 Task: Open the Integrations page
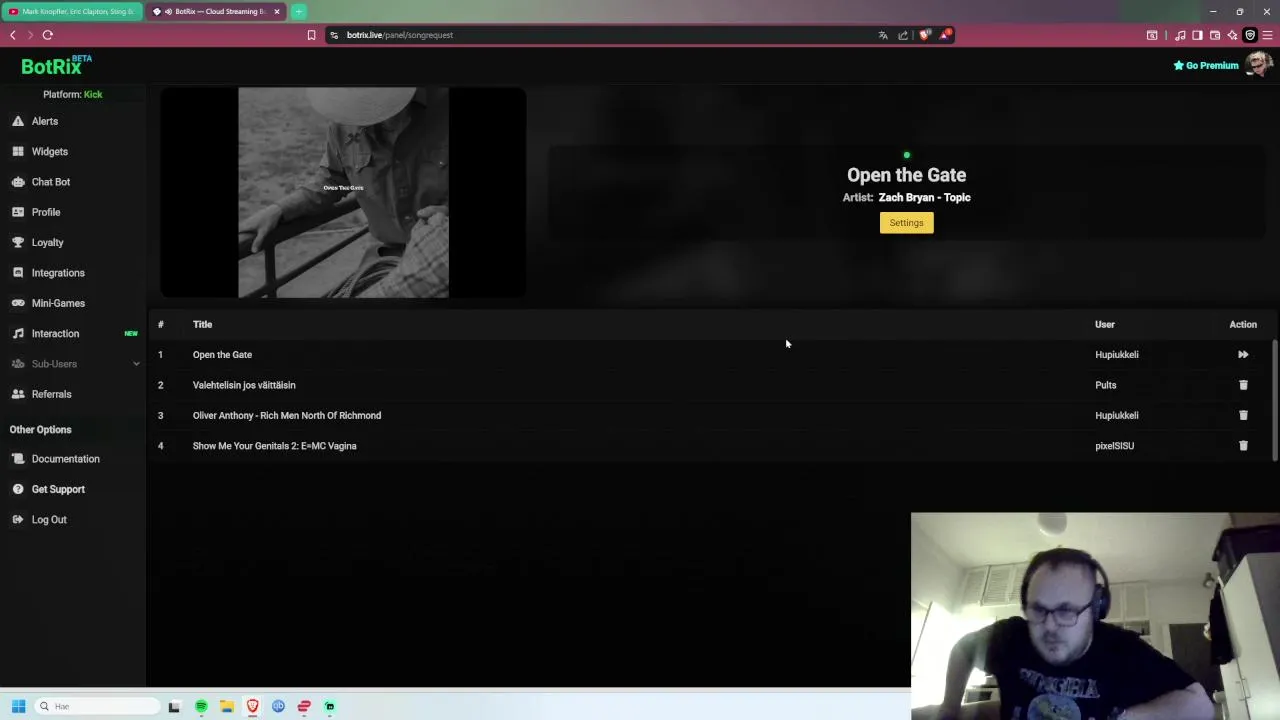[58, 273]
